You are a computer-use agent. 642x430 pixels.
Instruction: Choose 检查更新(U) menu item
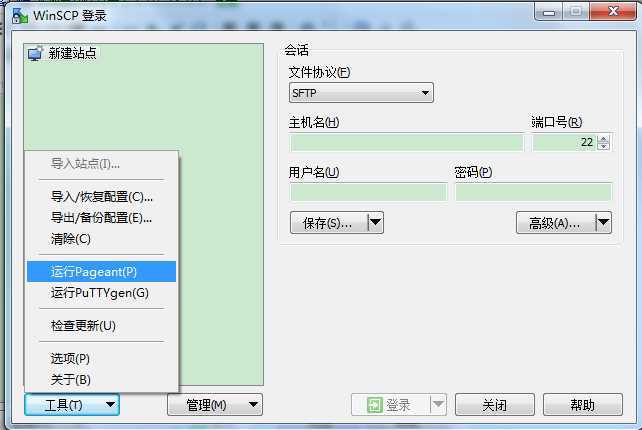102,326
